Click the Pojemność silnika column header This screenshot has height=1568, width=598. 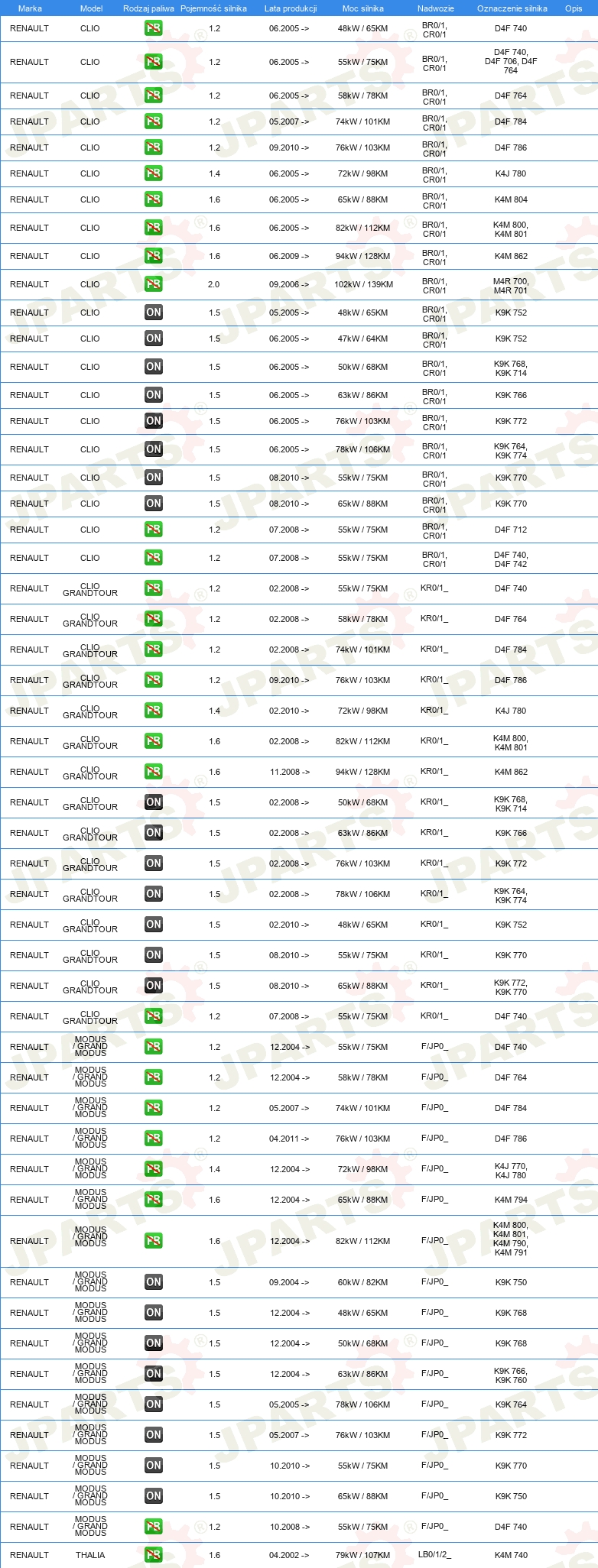(213, 8)
